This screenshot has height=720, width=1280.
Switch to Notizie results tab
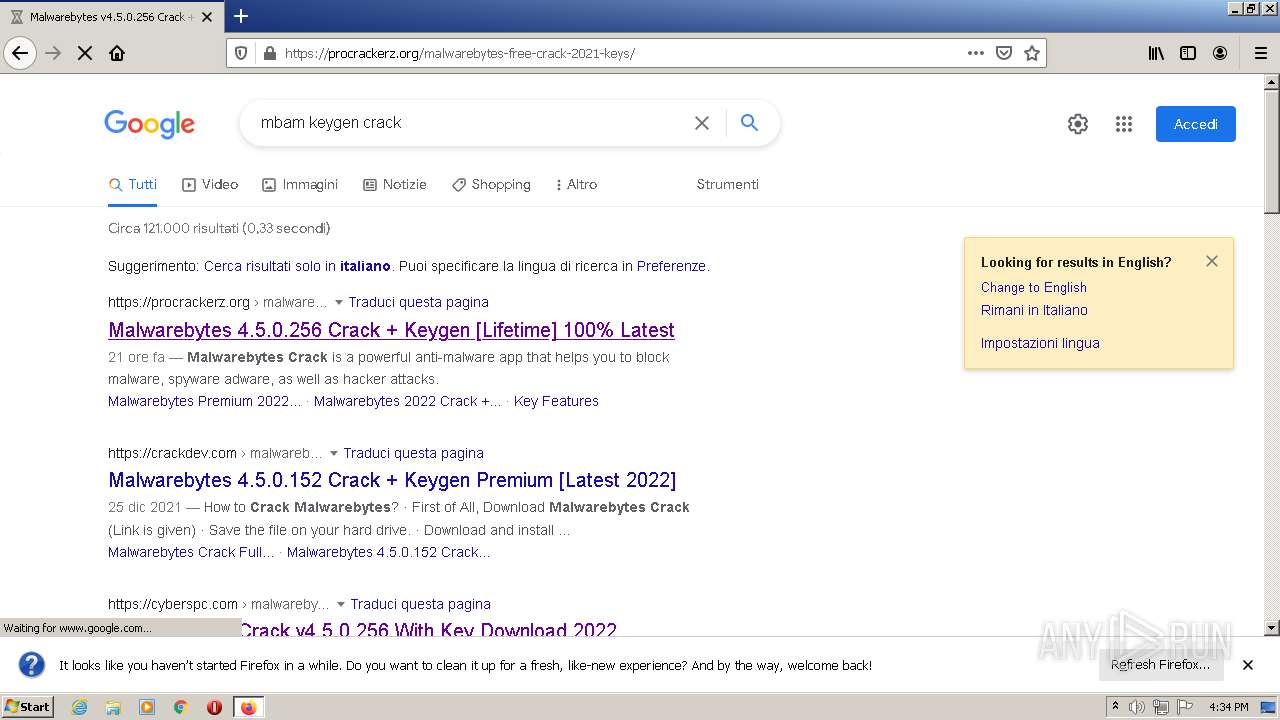395,184
